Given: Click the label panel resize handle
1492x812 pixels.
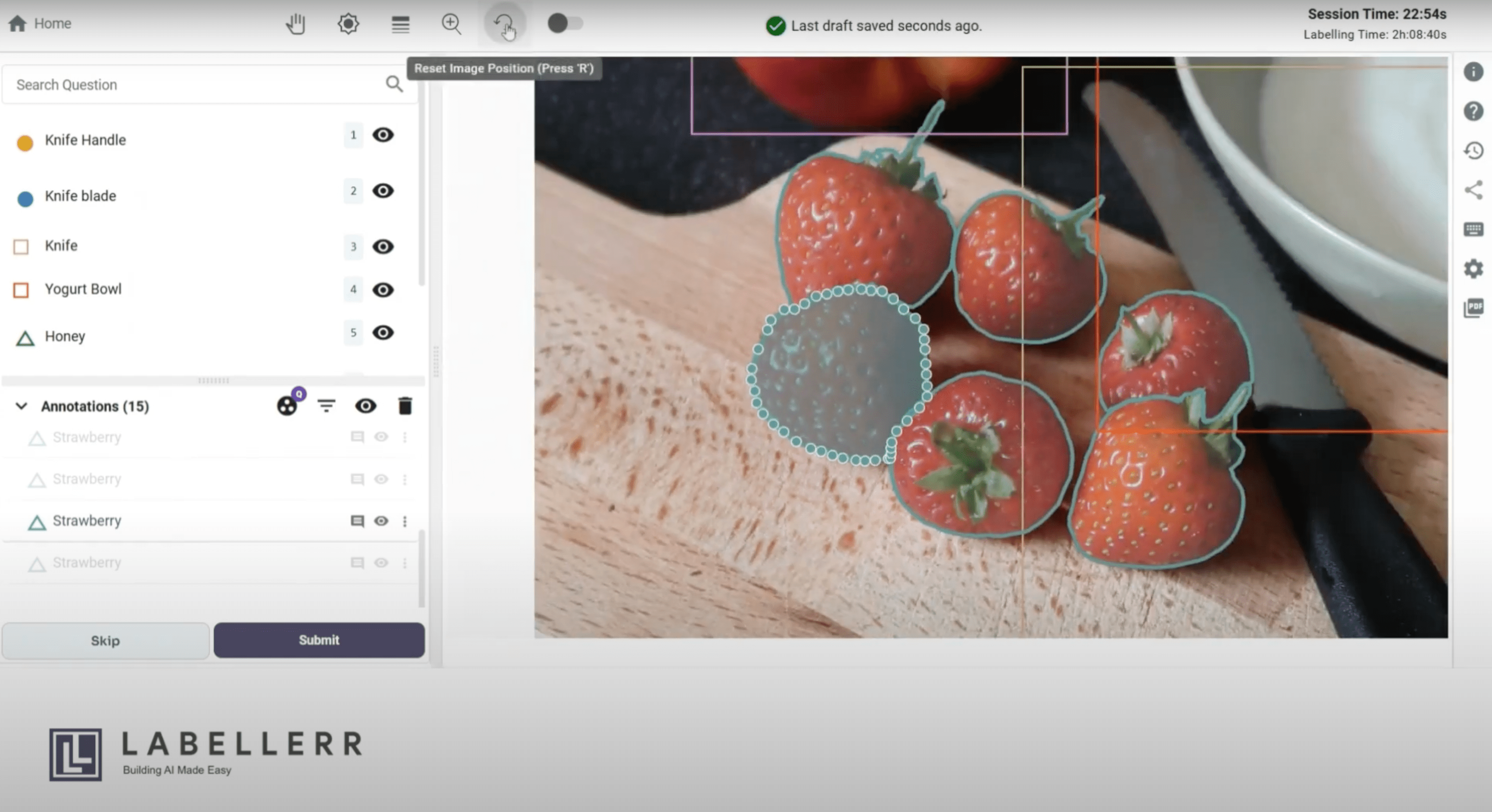Looking at the screenshot, I should click(214, 381).
